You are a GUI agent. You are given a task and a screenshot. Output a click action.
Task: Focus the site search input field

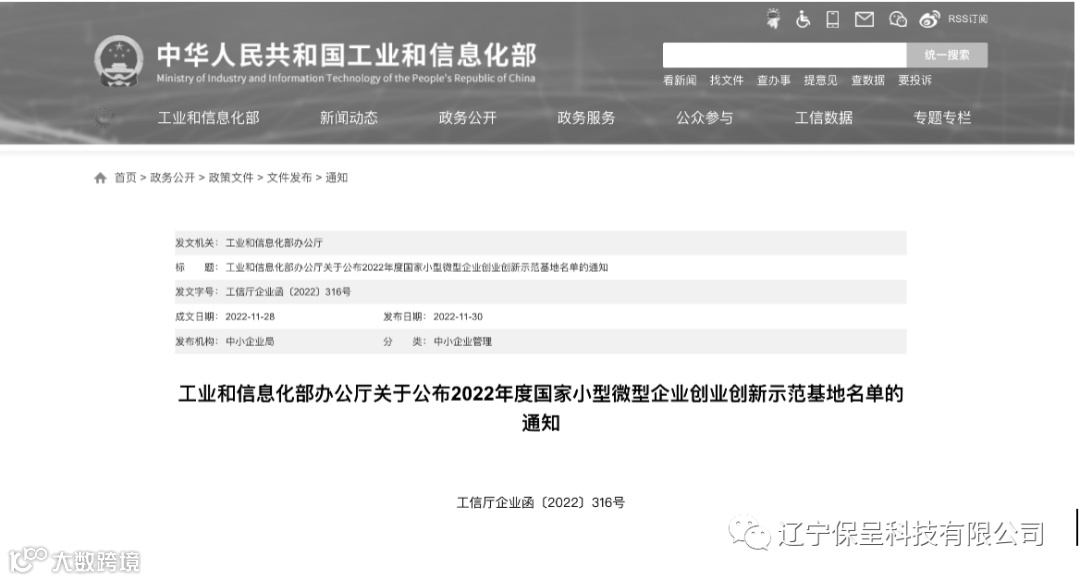785,55
